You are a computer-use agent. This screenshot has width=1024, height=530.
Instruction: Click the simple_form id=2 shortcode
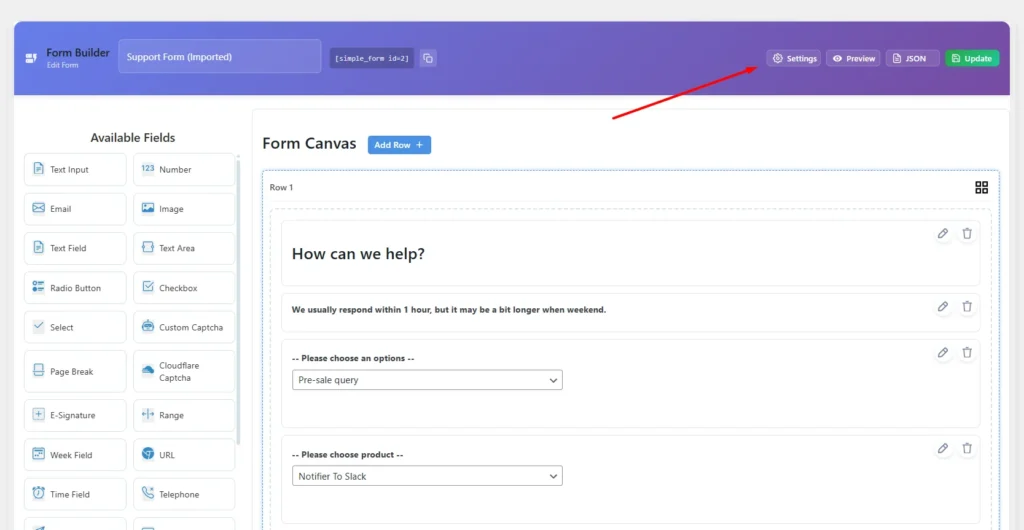click(372, 58)
